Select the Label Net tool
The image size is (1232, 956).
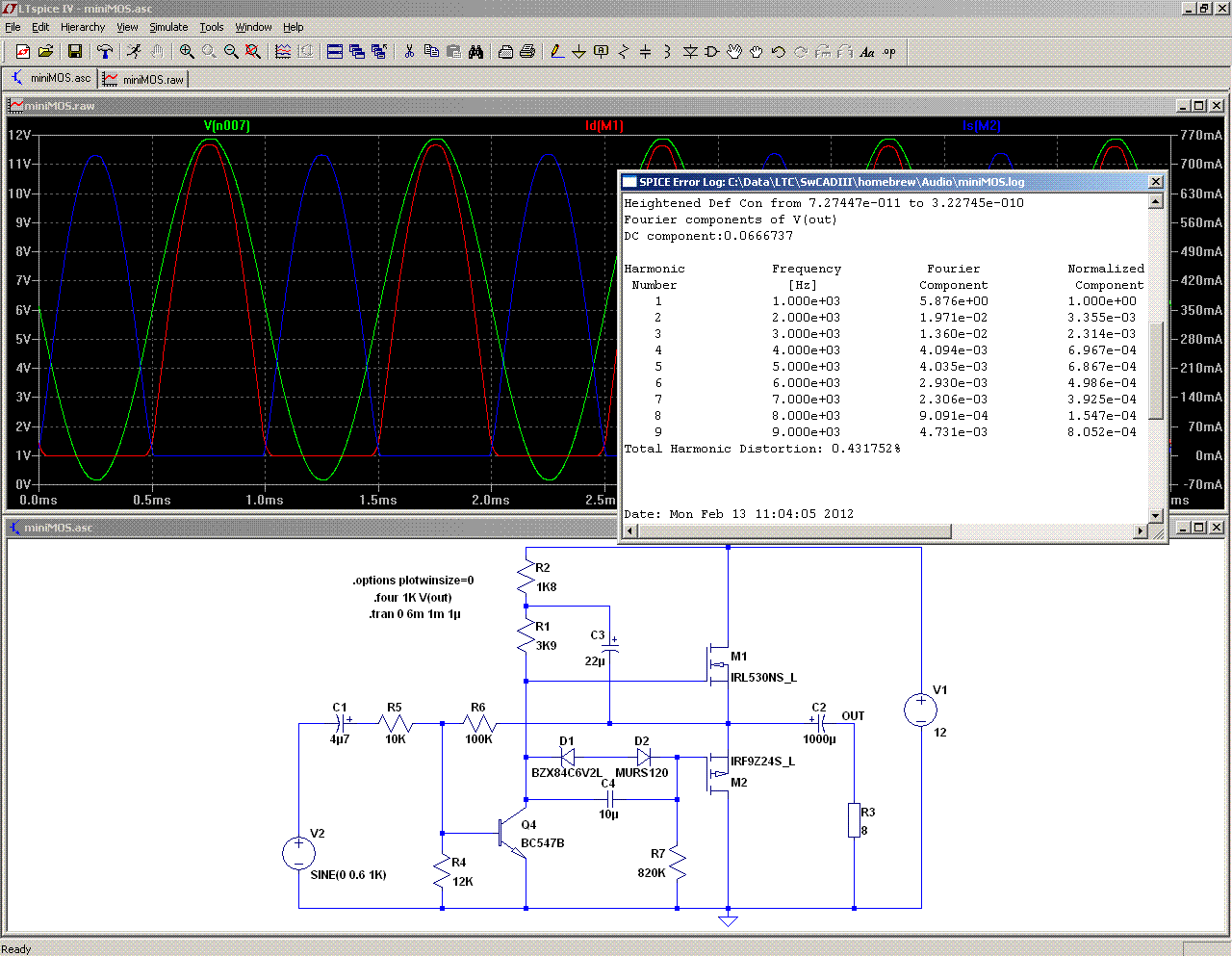tap(601, 52)
